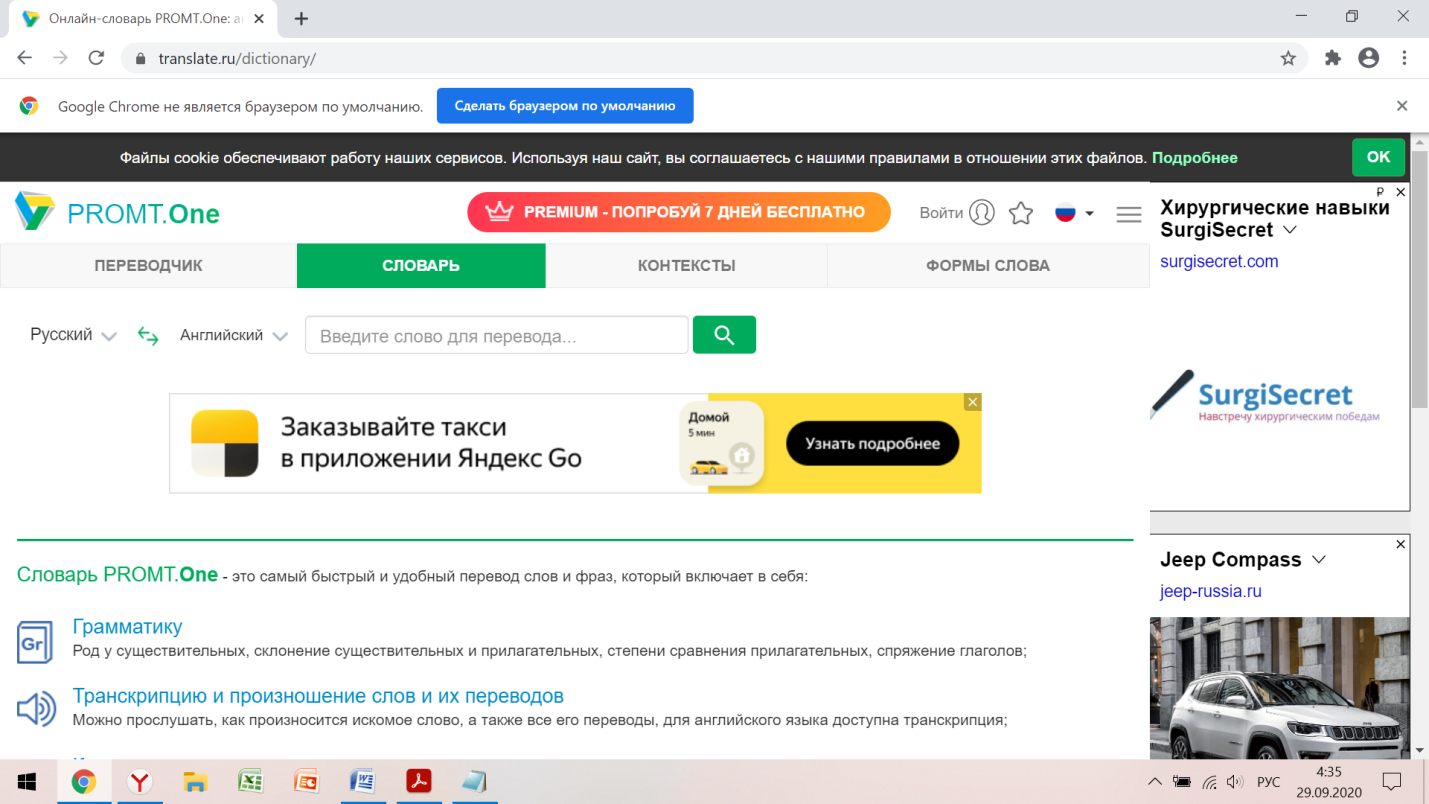Select the СЛОВАРЬ tab
Screen dimensions: 1429x804
click(421, 266)
